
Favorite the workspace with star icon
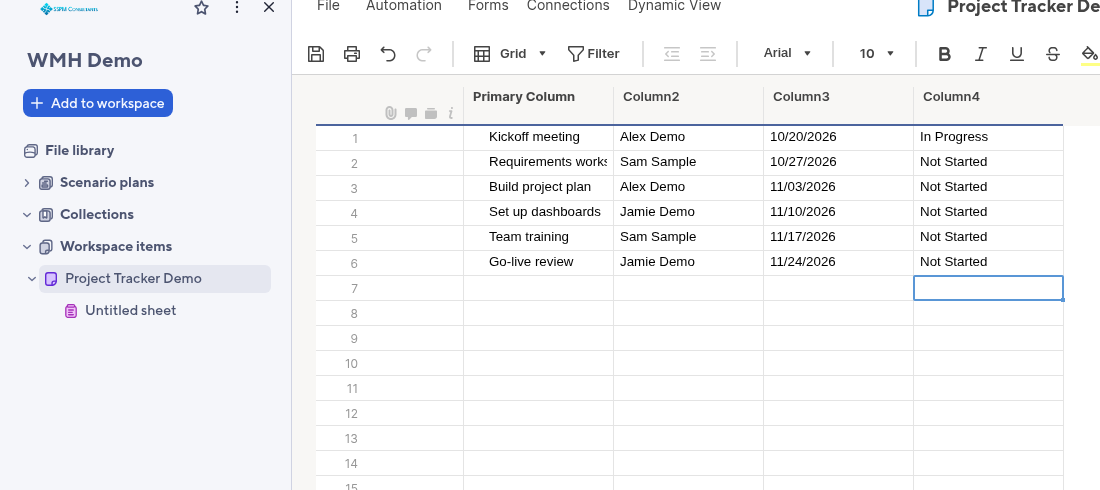pyautogui.click(x=201, y=8)
